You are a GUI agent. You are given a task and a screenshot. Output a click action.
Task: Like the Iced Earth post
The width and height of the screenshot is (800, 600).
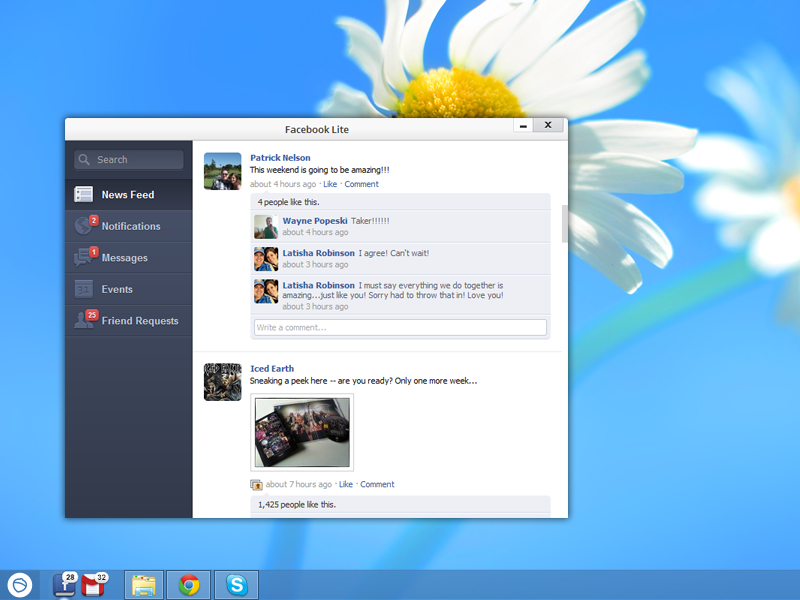(x=346, y=484)
